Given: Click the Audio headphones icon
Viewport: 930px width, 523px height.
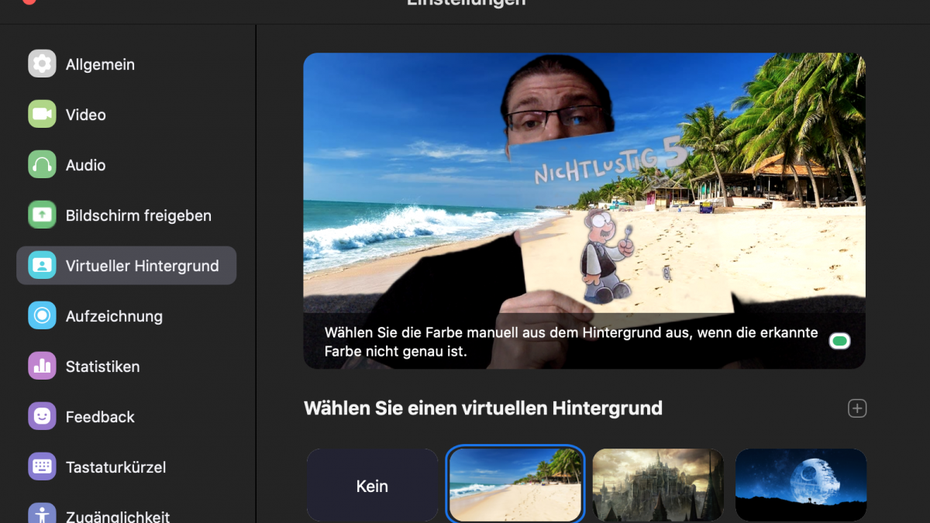Looking at the screenshot, I should coord(42,164).
